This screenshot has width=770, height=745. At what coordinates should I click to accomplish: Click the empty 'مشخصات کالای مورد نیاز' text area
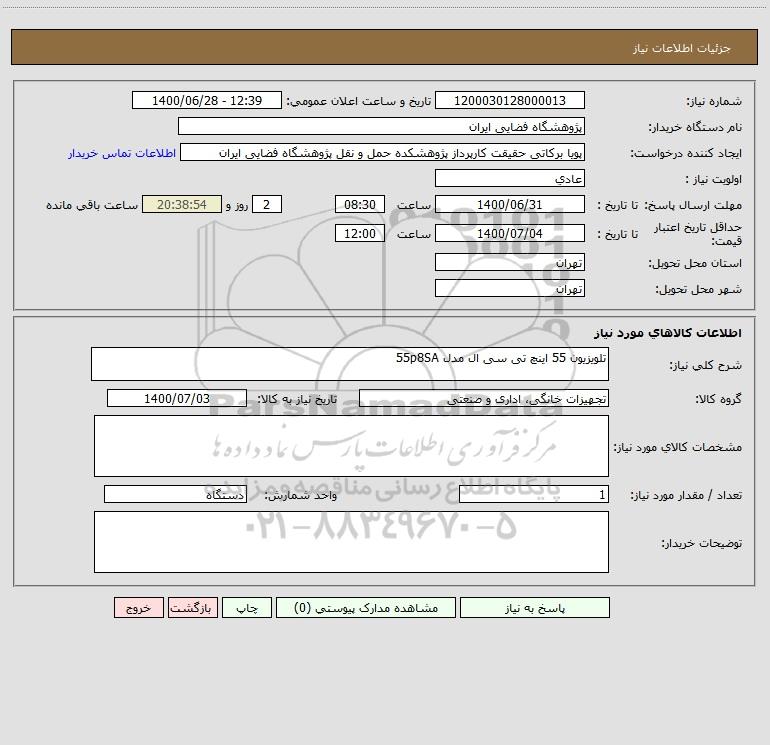coord(351,446)
